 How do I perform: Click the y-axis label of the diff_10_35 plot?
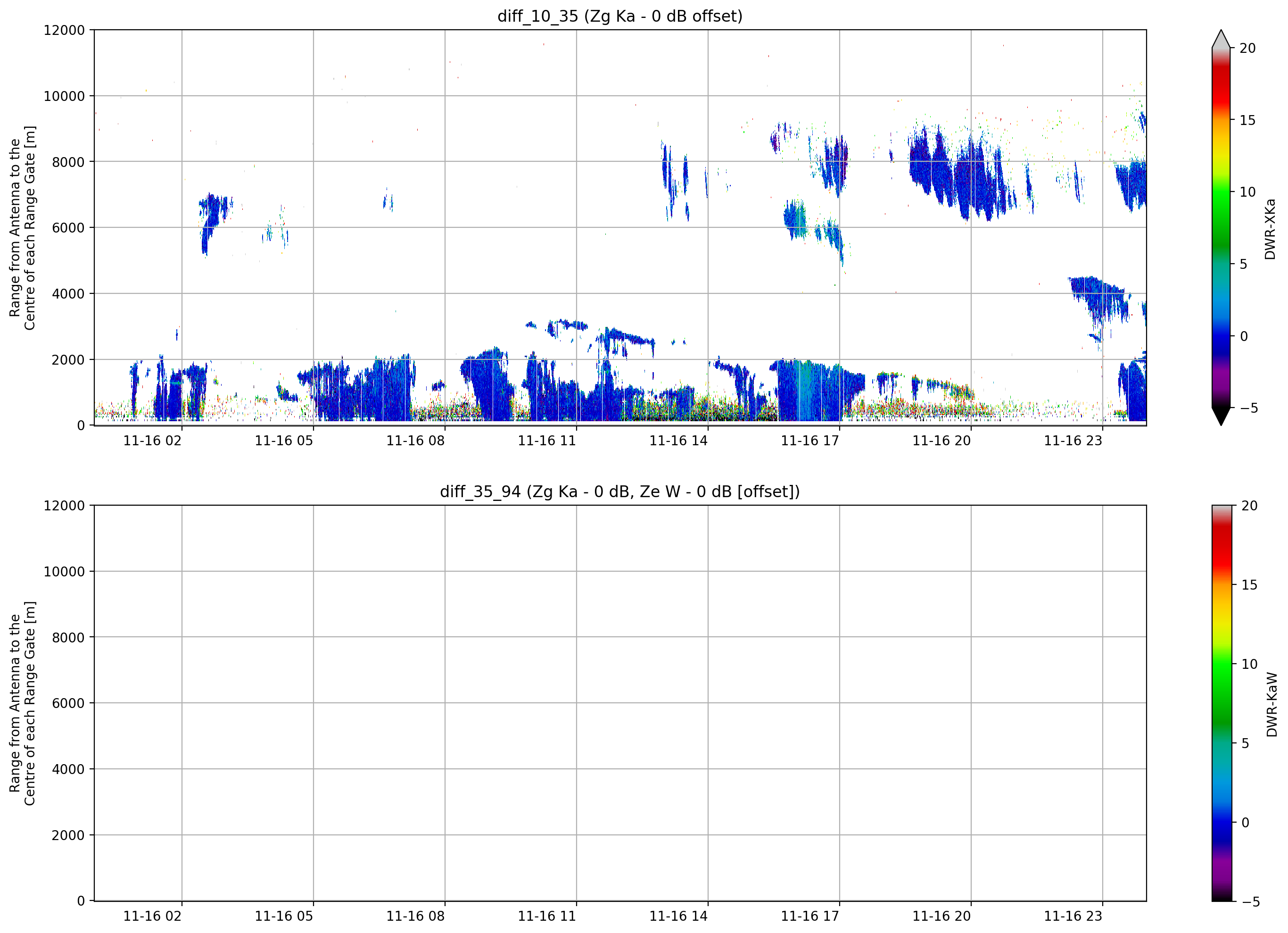pyautogui.click(x=22, y=228)
